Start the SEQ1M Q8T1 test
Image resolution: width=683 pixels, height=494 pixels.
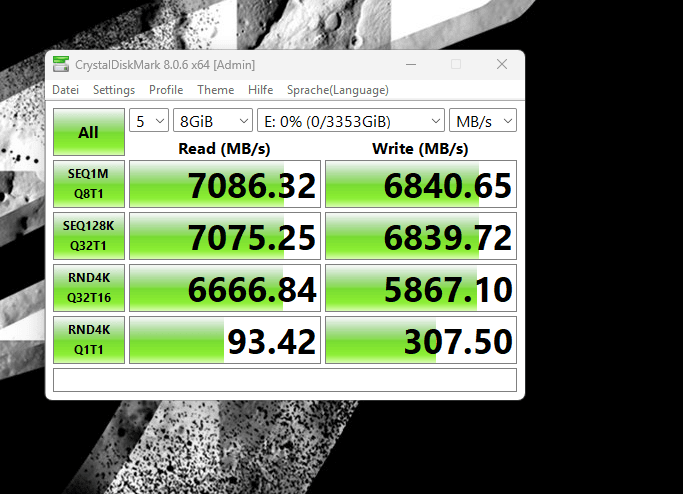pyautogui.click(x=89, y=184)
